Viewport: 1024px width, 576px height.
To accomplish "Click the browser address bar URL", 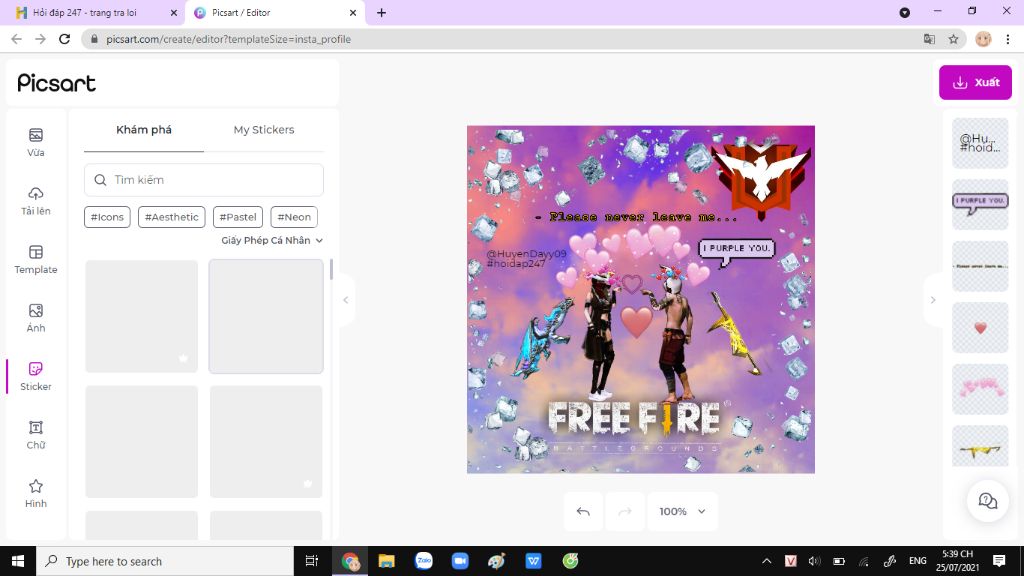I will pyautogui.click(x=229, y=39).
